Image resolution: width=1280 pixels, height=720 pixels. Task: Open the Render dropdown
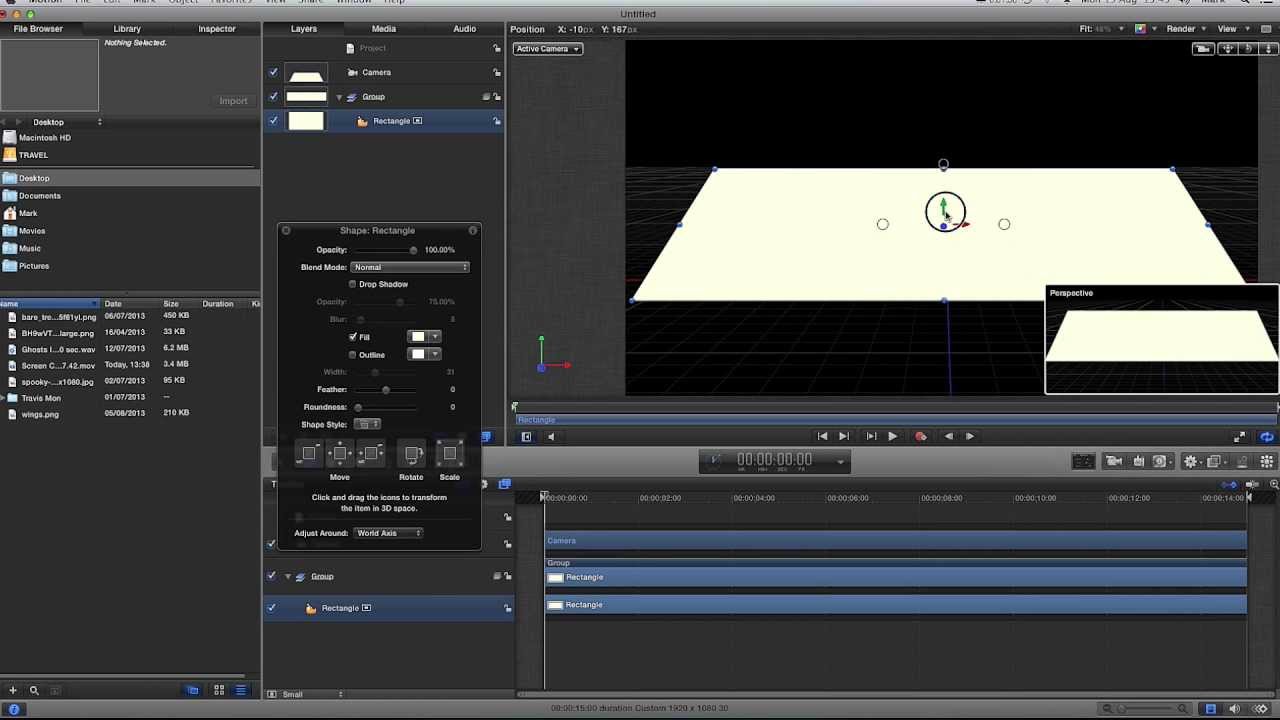[x=1186, y=29]
